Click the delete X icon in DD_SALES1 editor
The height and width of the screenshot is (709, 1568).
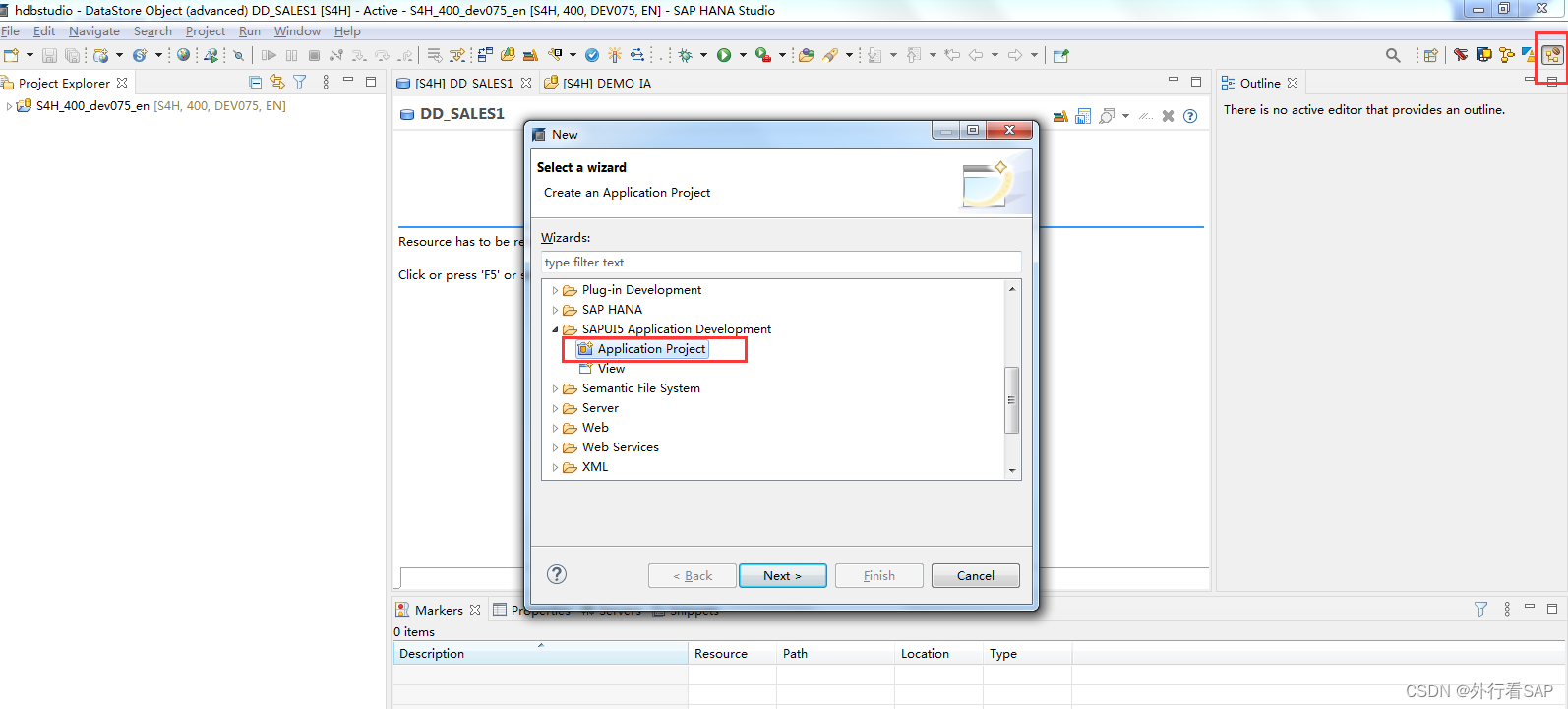1168,116
